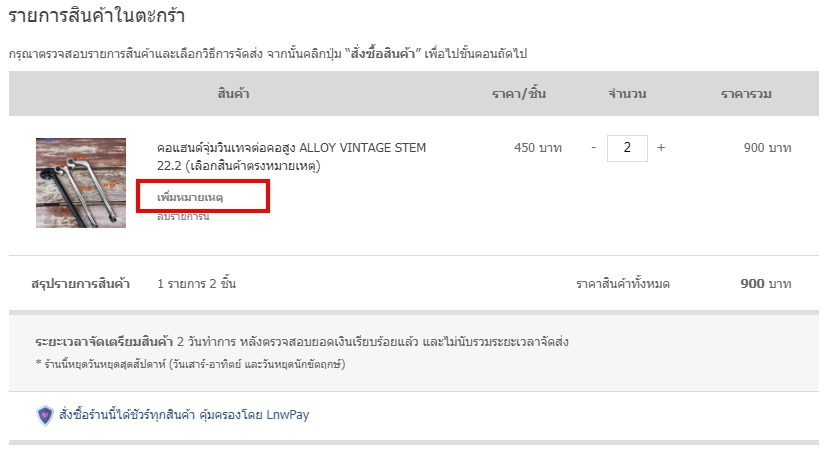The height and width of the screenshot is (456, 829).
Task: Click the จำนวน column header
Action: tap(627, 94)
